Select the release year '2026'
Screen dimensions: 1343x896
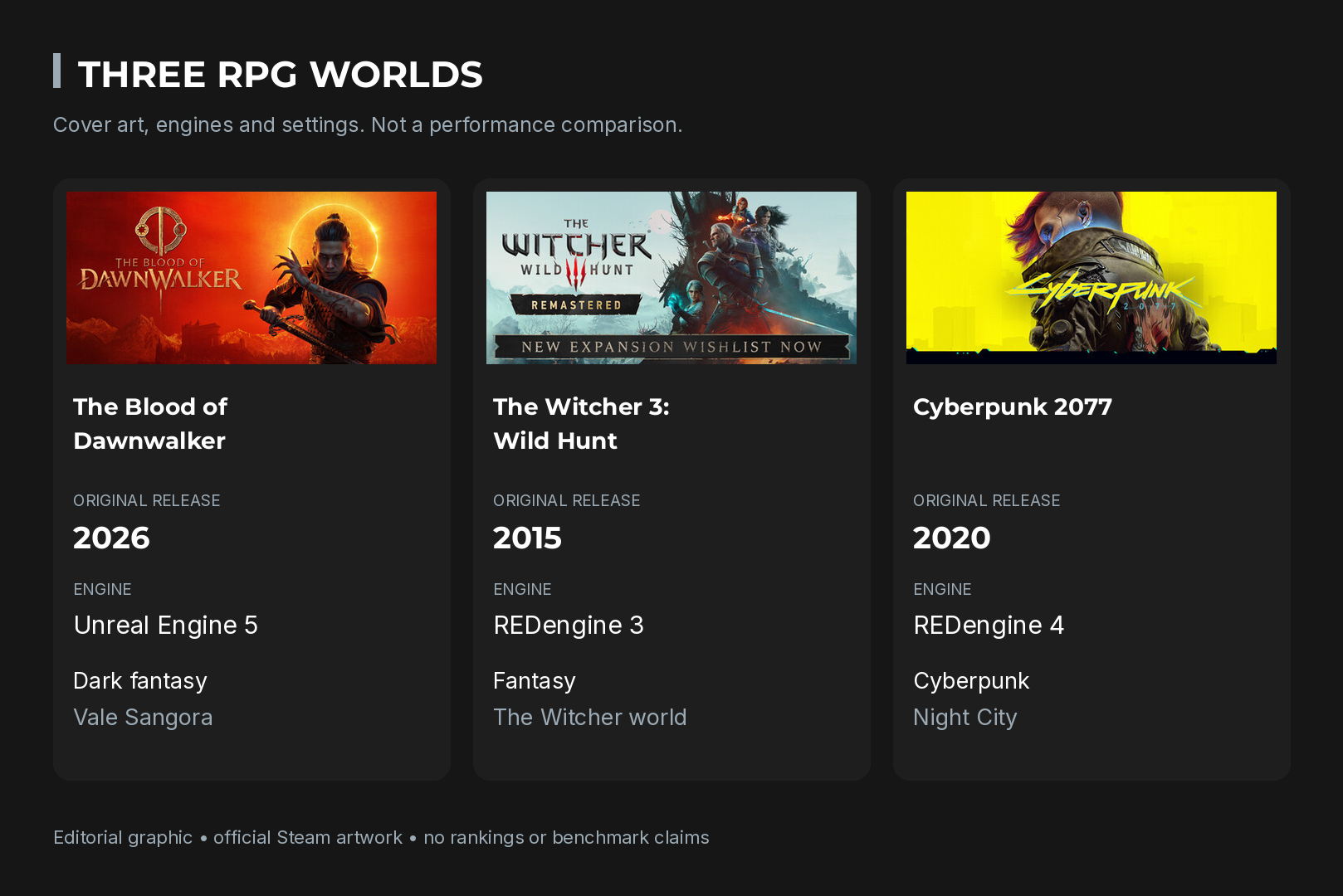point(111,538)
